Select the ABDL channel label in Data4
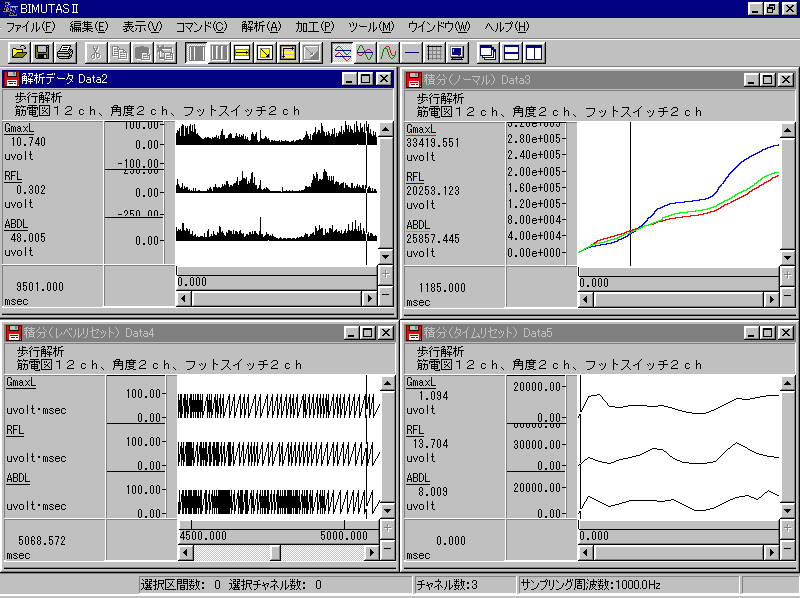800x598 pixels. 18,479
